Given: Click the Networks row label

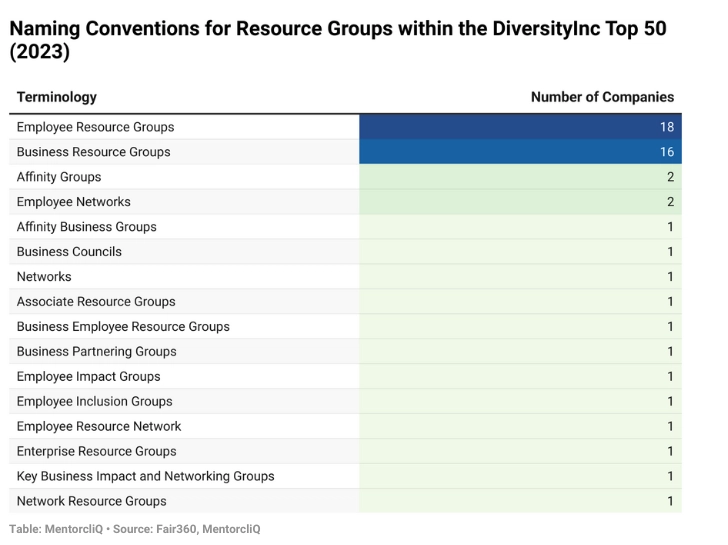Looking at the screenshot, I should tap(44, 277).
